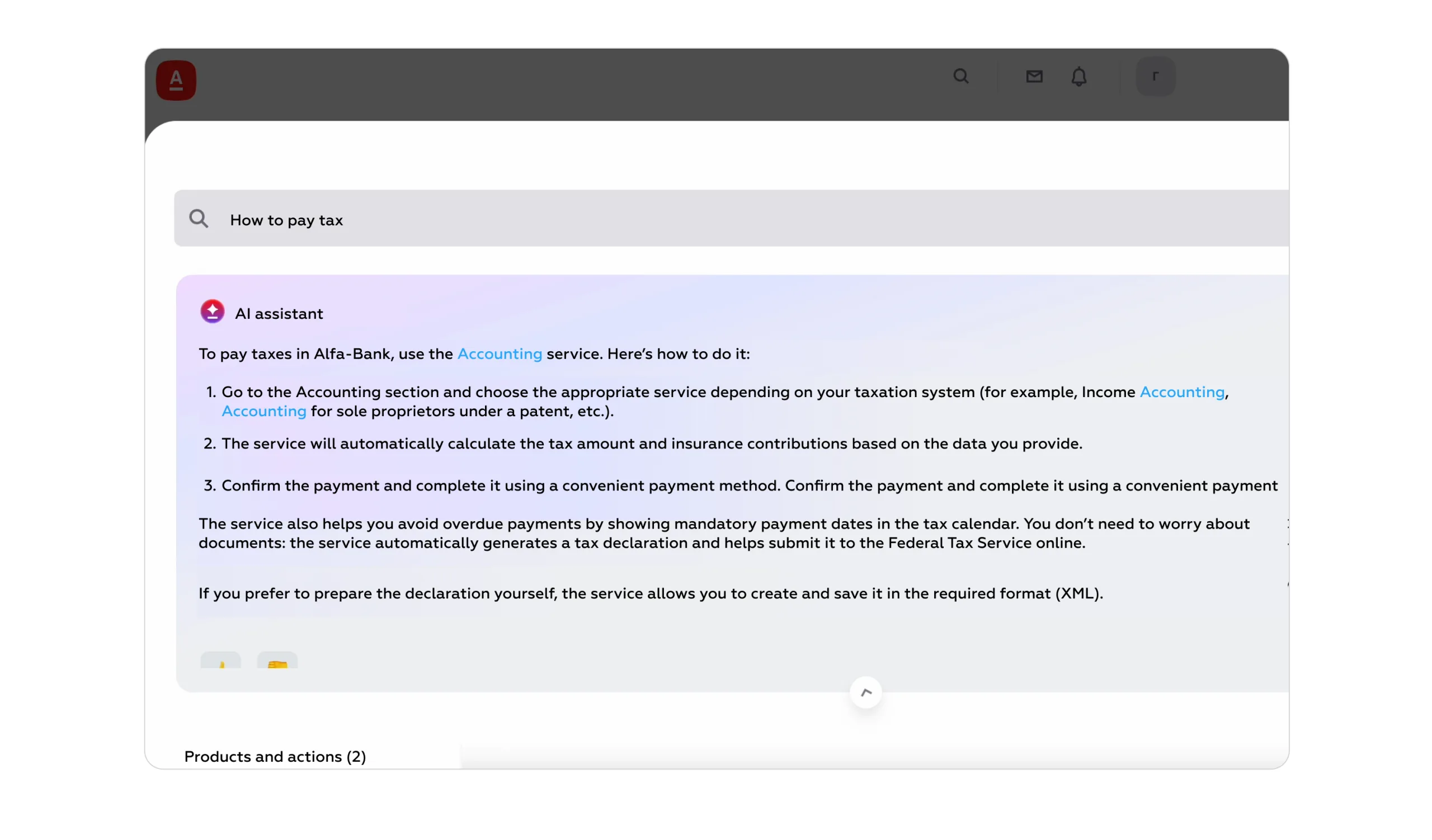The image size is (1432, 840).
Task: Click the sentence about the XML declaration format
Action: click(651, 593)
